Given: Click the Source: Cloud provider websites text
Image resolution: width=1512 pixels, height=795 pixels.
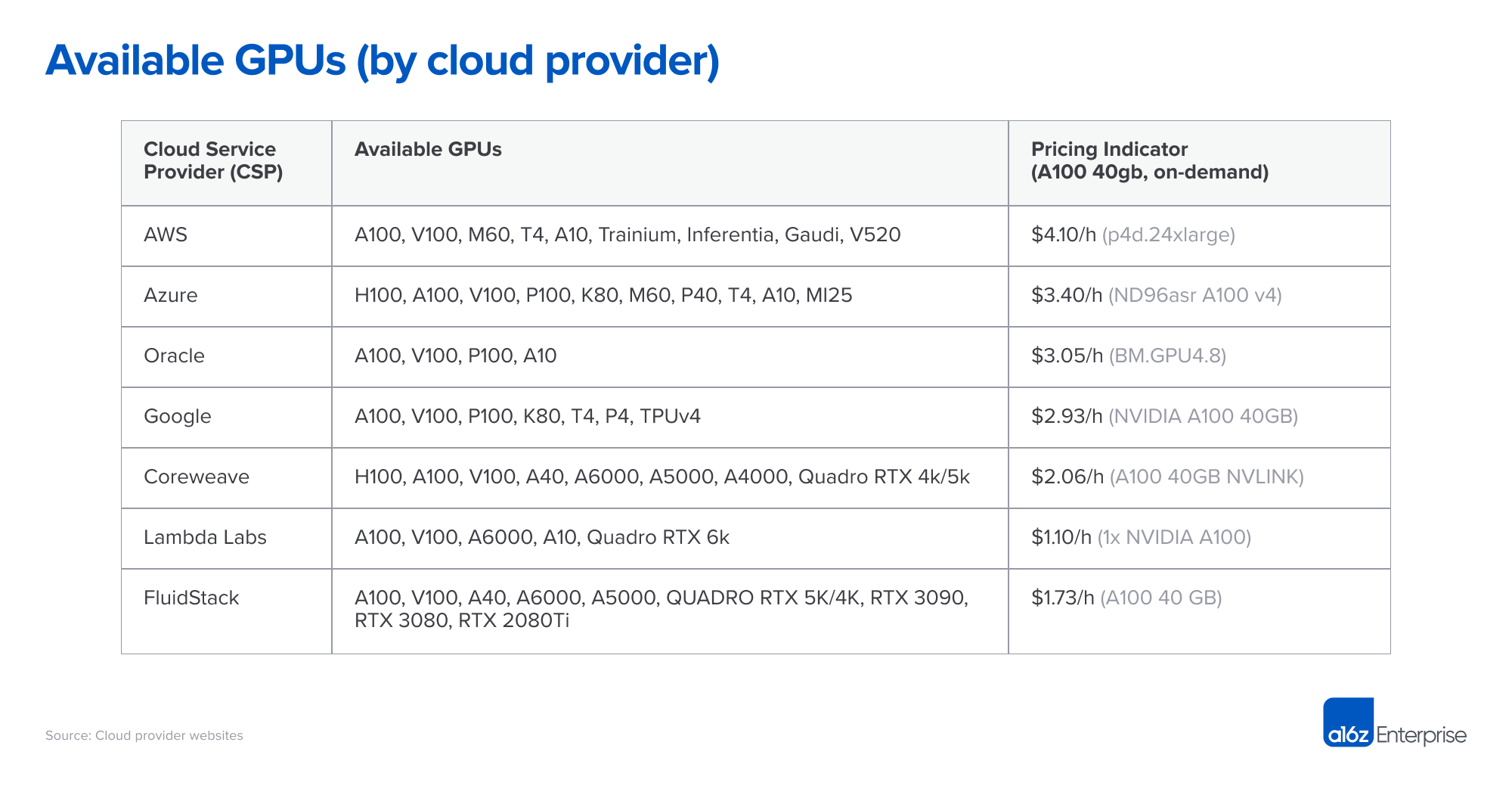Looking at the screenshot, I should [144, 735].
